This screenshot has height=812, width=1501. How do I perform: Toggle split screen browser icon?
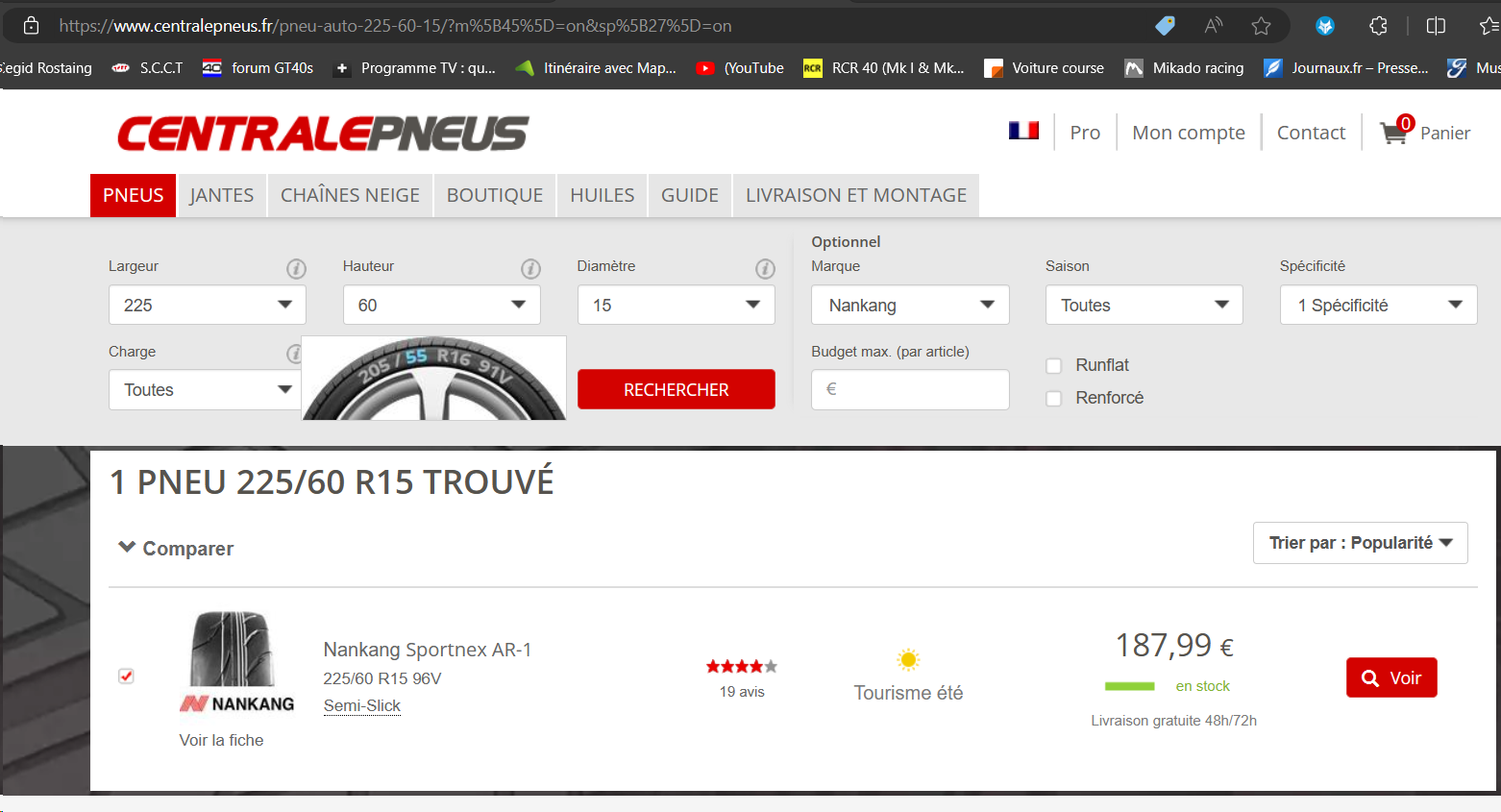pyautogui.click(x=1436, y=26)
